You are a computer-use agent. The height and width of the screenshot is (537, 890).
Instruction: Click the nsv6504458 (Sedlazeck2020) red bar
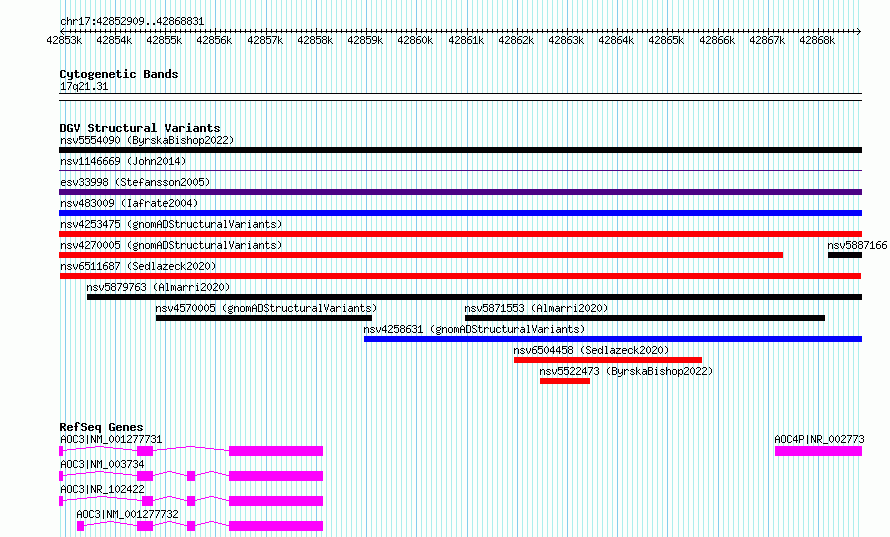(608, 360)
